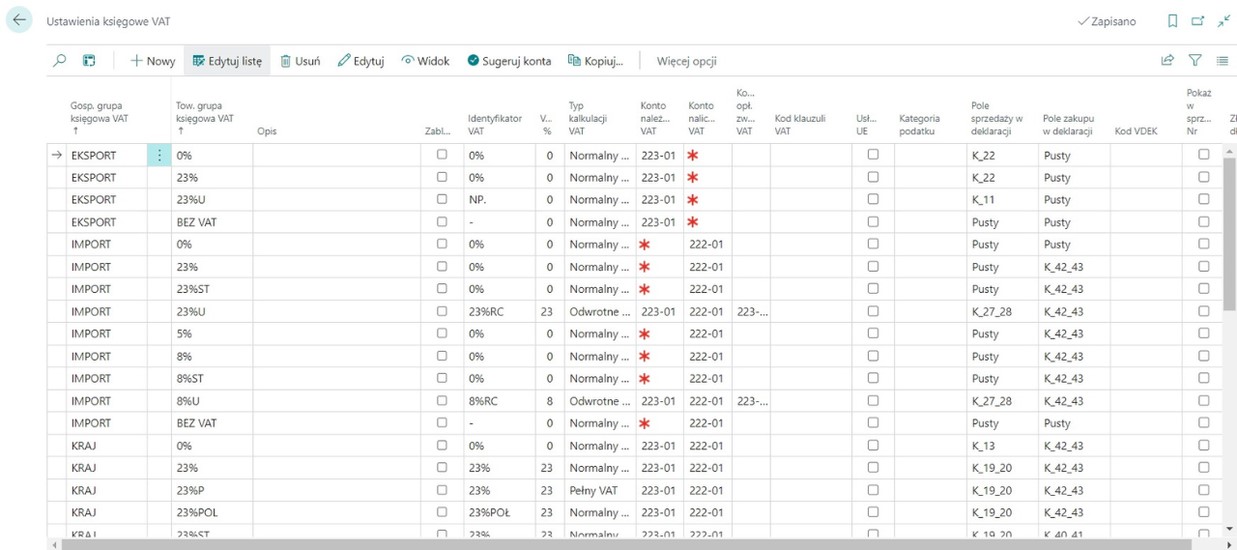Collapse page with diagonal arrows icon

pos(1224,21)
